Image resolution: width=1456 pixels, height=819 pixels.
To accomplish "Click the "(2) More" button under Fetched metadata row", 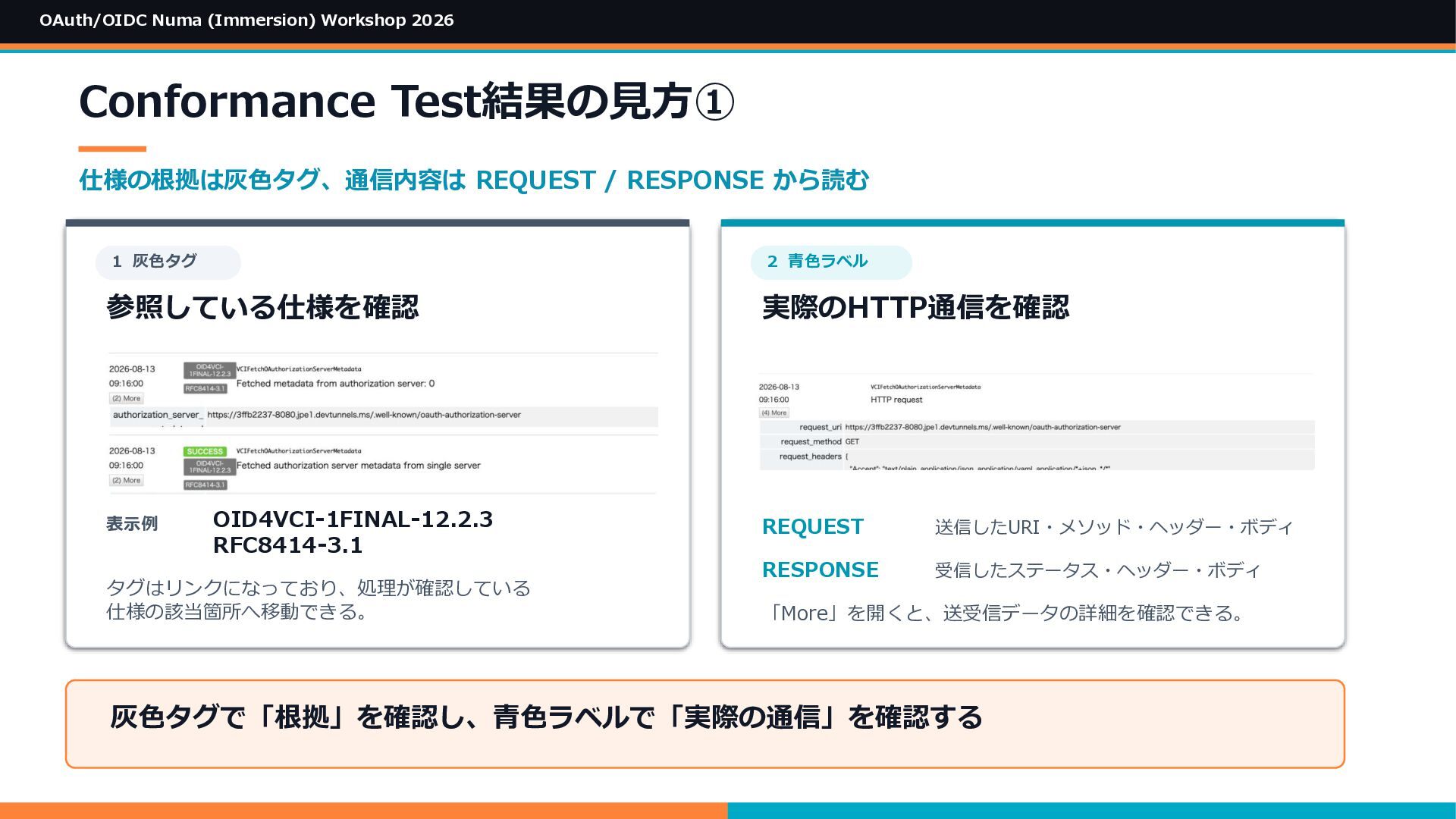I will click(127, 399).
